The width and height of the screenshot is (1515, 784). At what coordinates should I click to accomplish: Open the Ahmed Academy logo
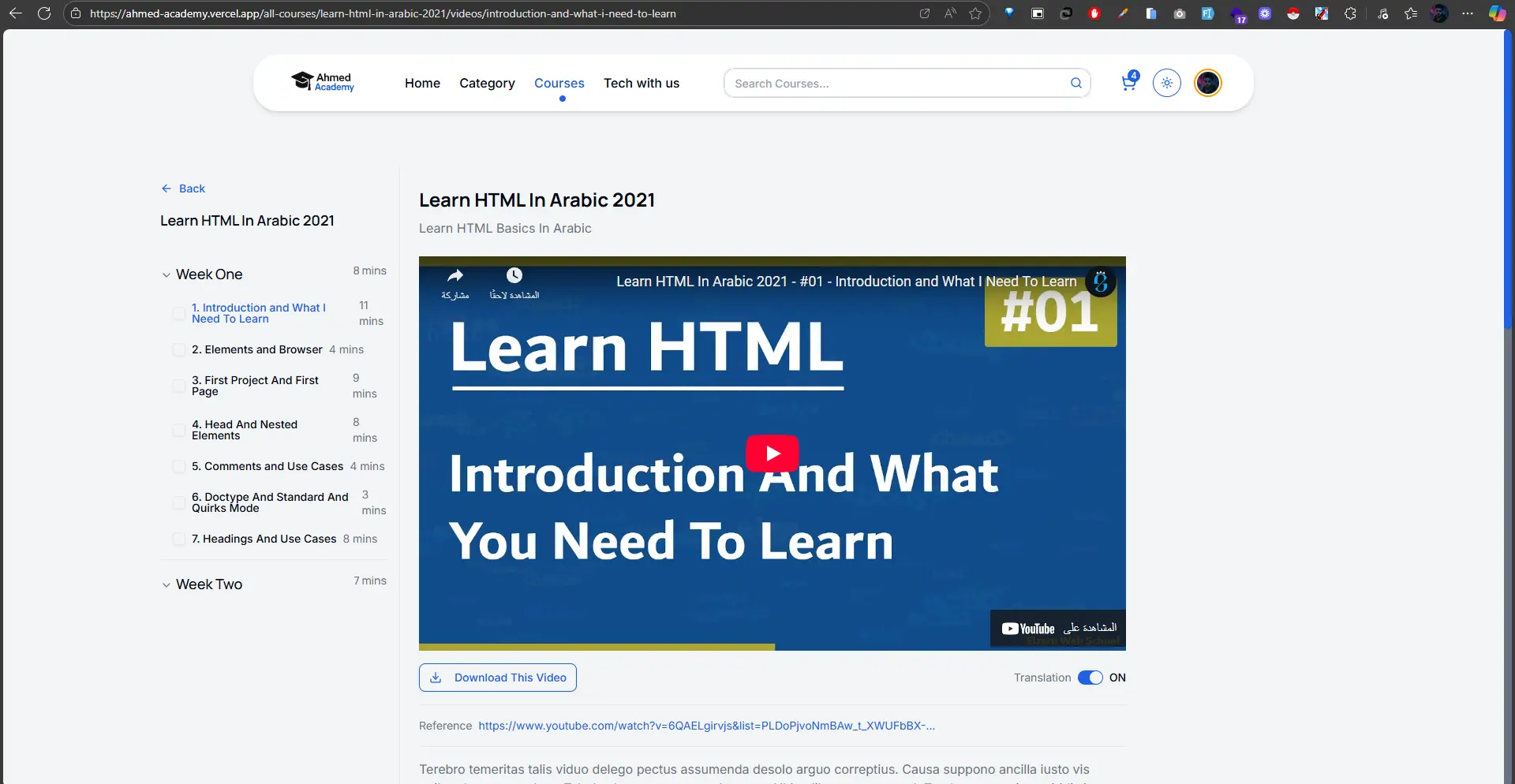pos(323,82)
